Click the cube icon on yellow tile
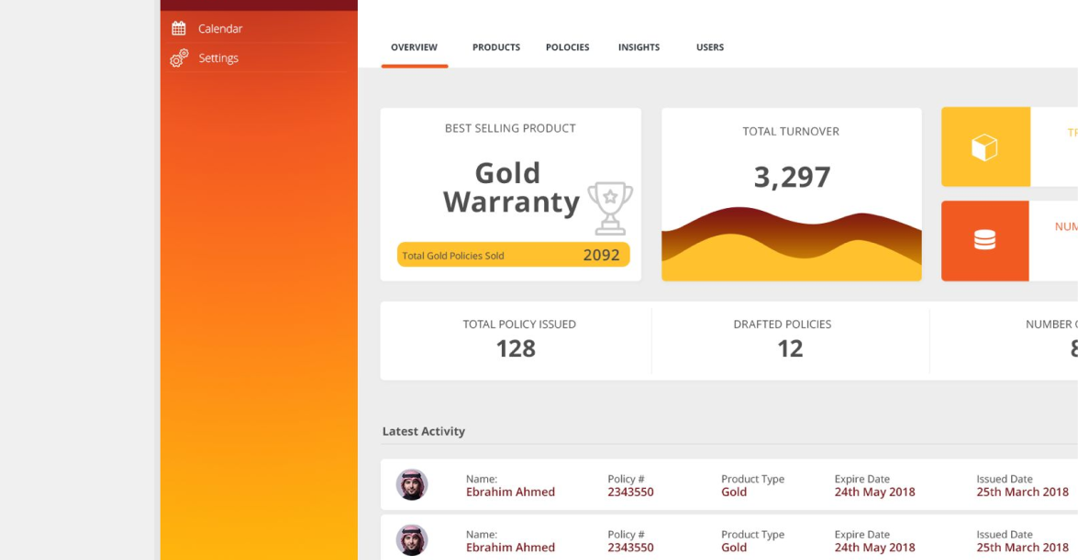Screen dimensions: 1078x560 pos(985,147)
